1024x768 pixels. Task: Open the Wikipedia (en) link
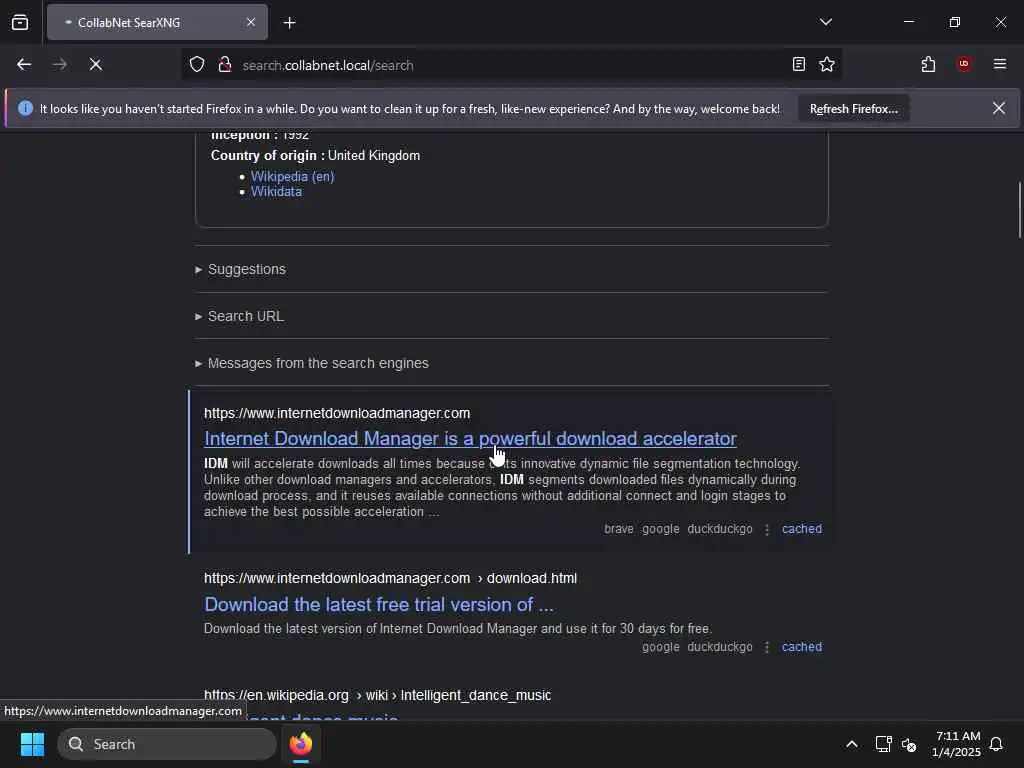pos(293,176)
